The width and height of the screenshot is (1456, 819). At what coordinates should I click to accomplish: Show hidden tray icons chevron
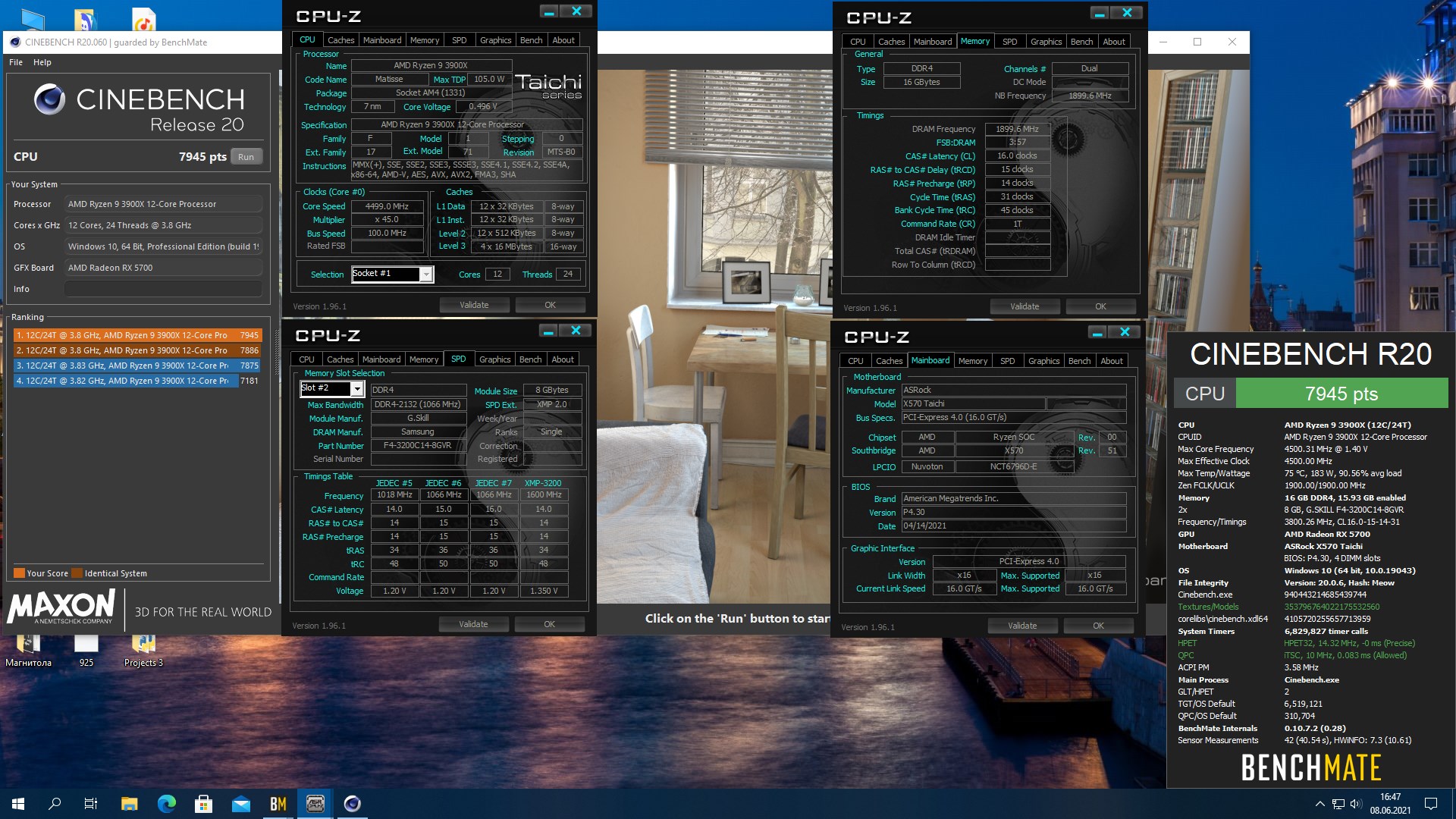pos(1319,804)
